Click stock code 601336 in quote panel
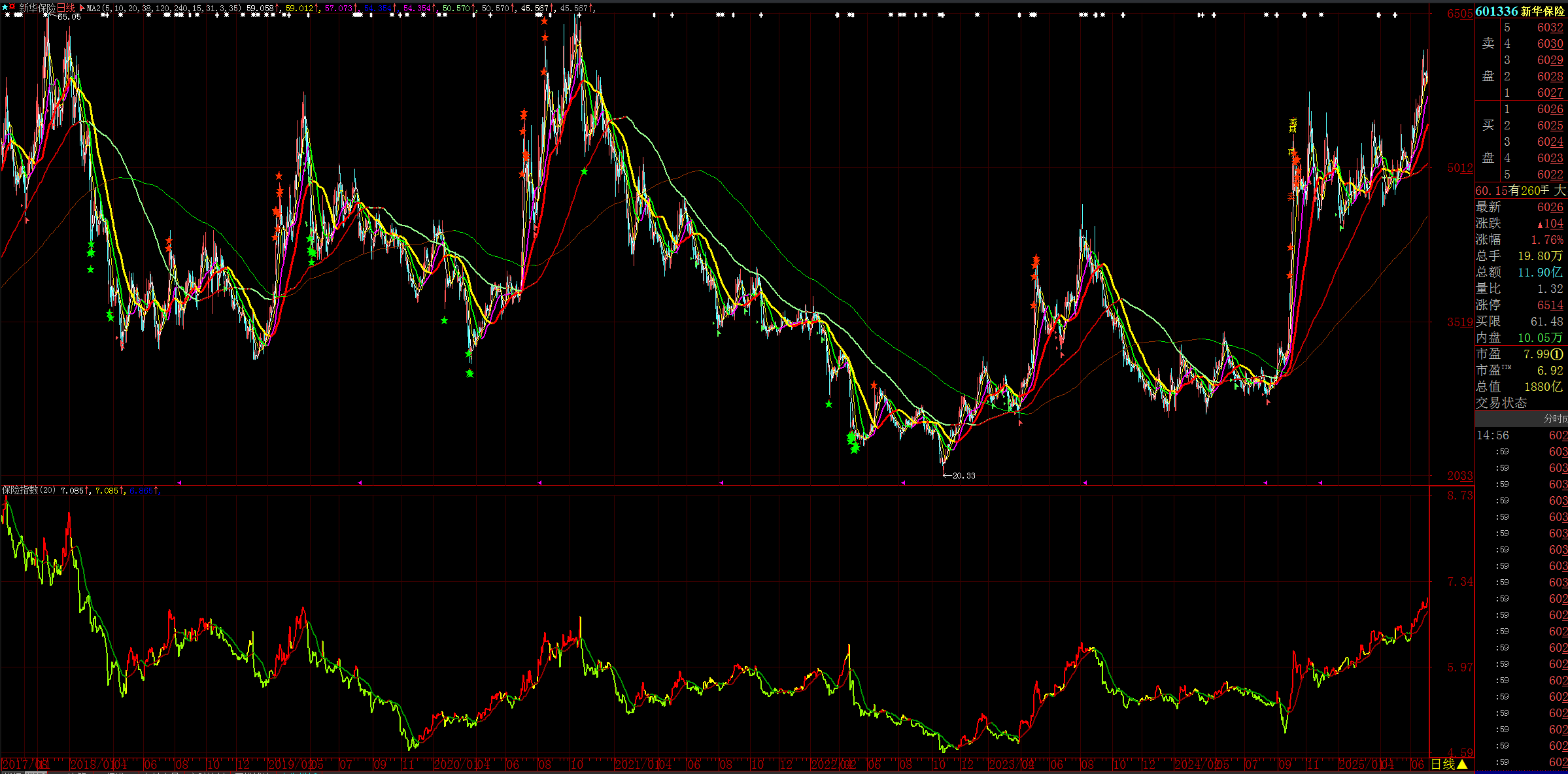The height and width of the screenshot is (774, 1568). [x=1497, y=11]
